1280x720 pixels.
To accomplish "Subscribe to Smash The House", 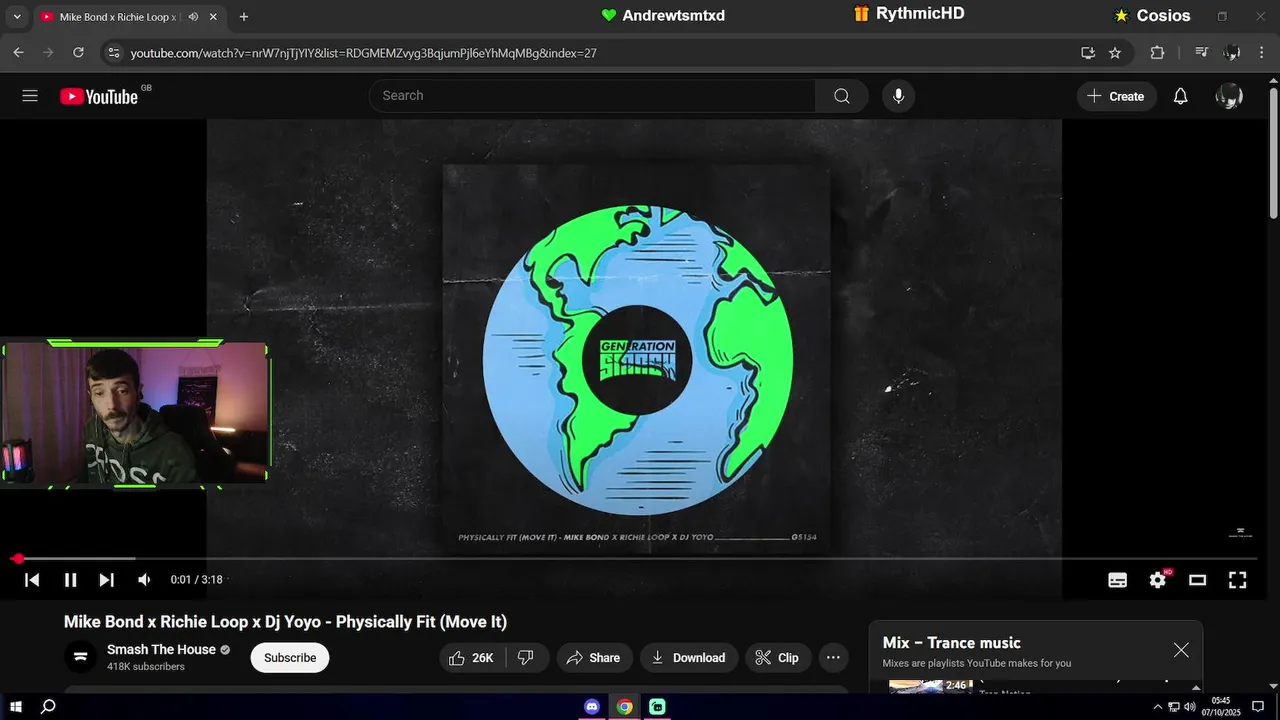I will (290, 658).
